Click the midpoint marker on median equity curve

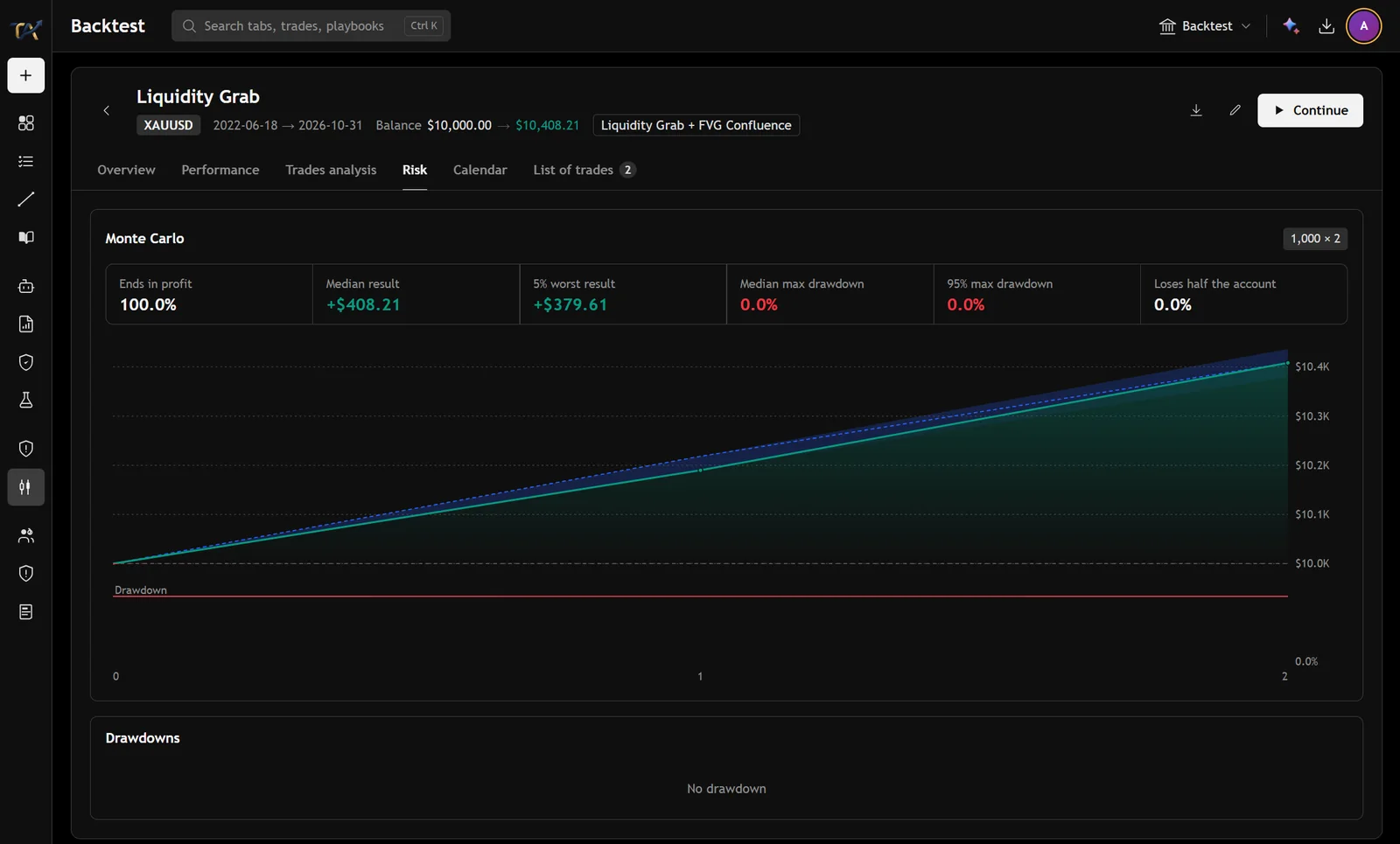point(700,471)
